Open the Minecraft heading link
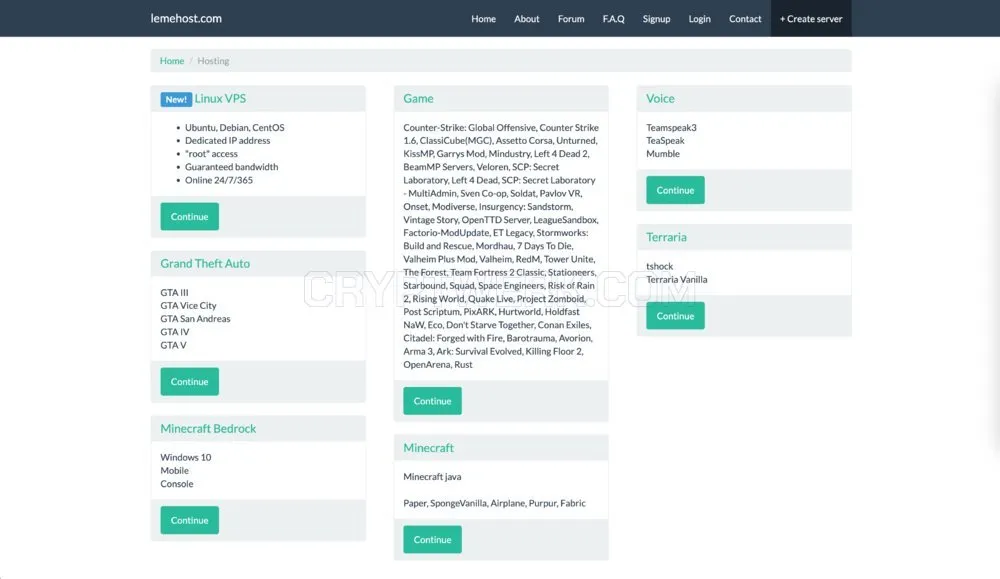The width and height of the screenshot is (1000, 579). [x=429, y=448]
